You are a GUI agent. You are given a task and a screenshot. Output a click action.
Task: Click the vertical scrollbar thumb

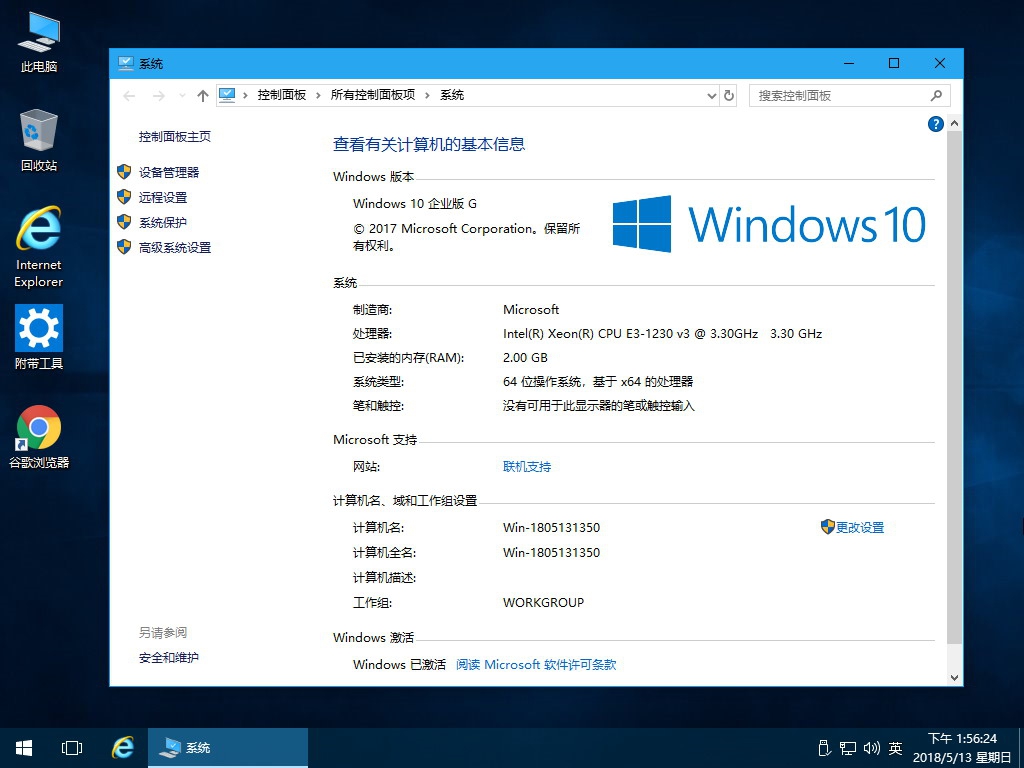pos(954,387)
